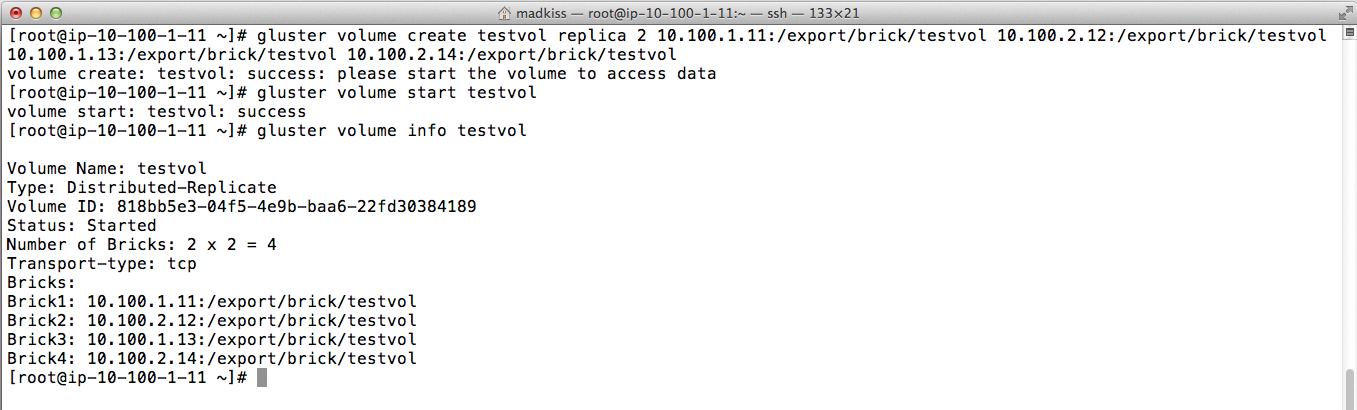Click the 'Transport-type: tcp' line
The image size is (1357, 410).
pos(101,264)
